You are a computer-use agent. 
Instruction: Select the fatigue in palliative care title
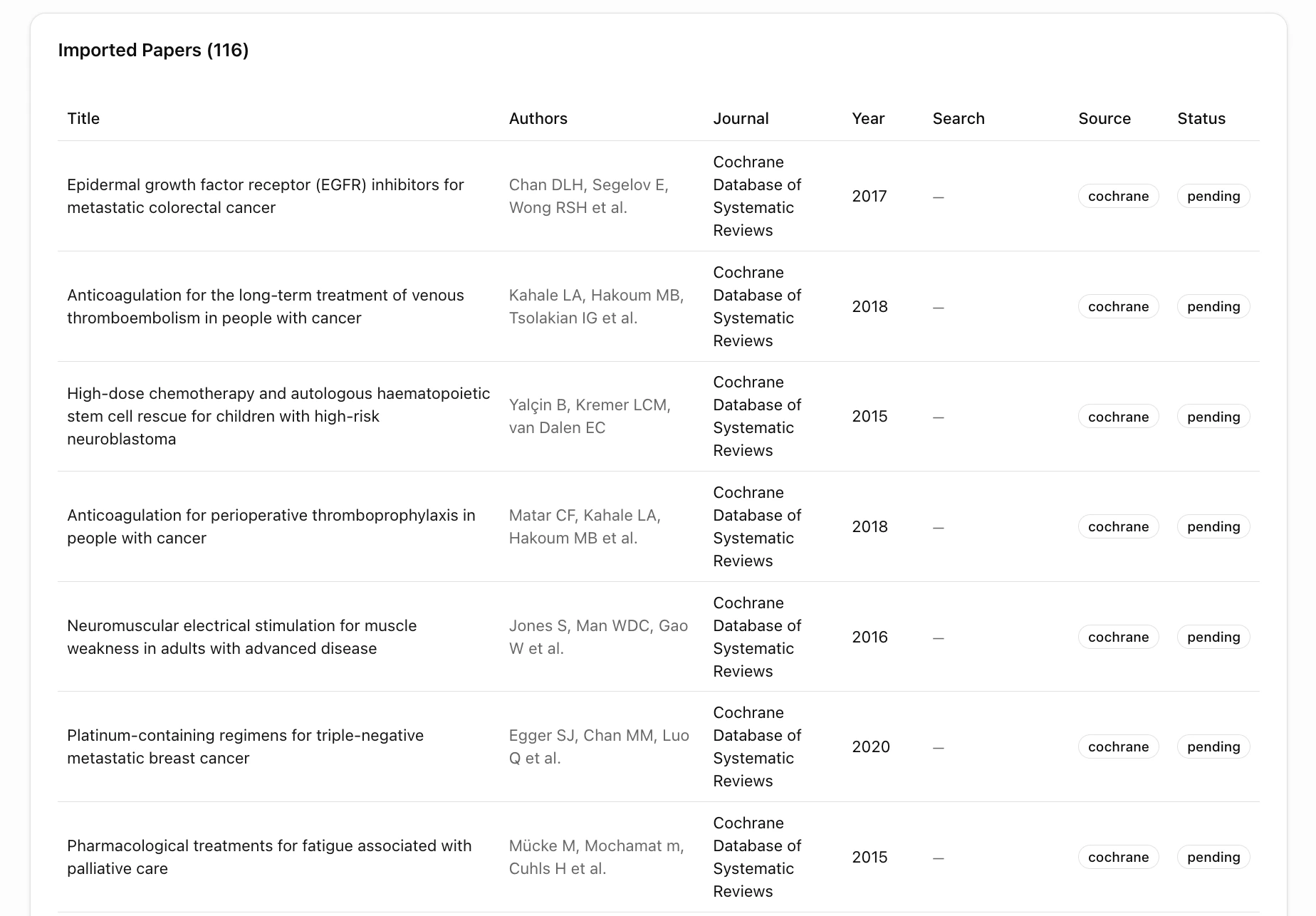(x=269, y=857)
